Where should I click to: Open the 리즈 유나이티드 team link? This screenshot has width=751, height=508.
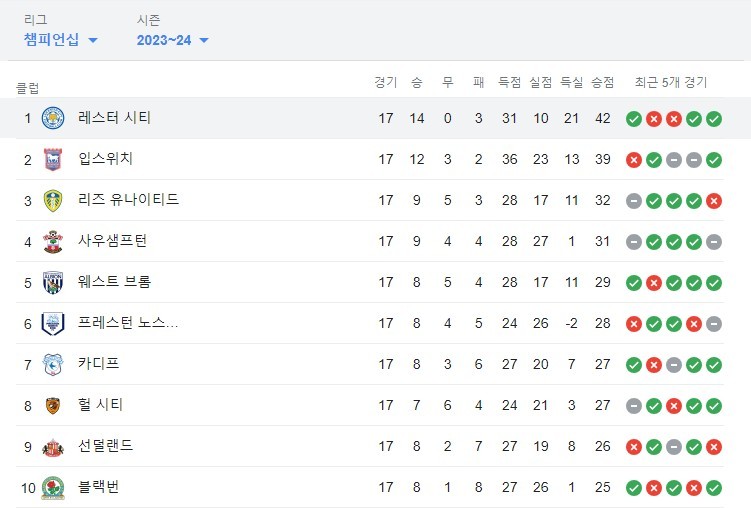[x=128, y=200]
